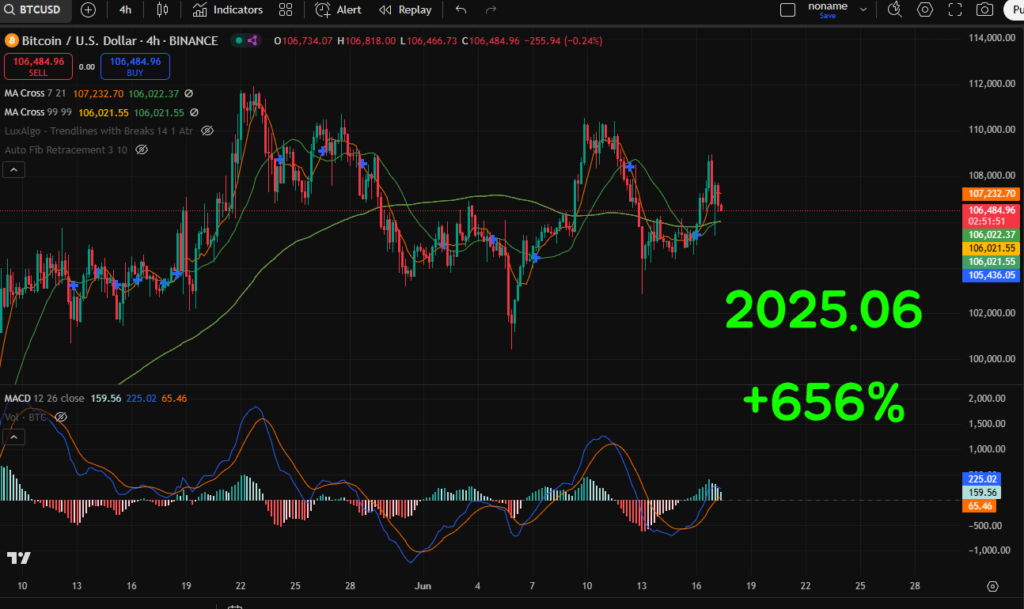Image resolution: width=1024 pixels, height=609 pixels.
Task: Click the 110,000.00 price axis level
Action: pyautogui.click(x=992, y=129)
